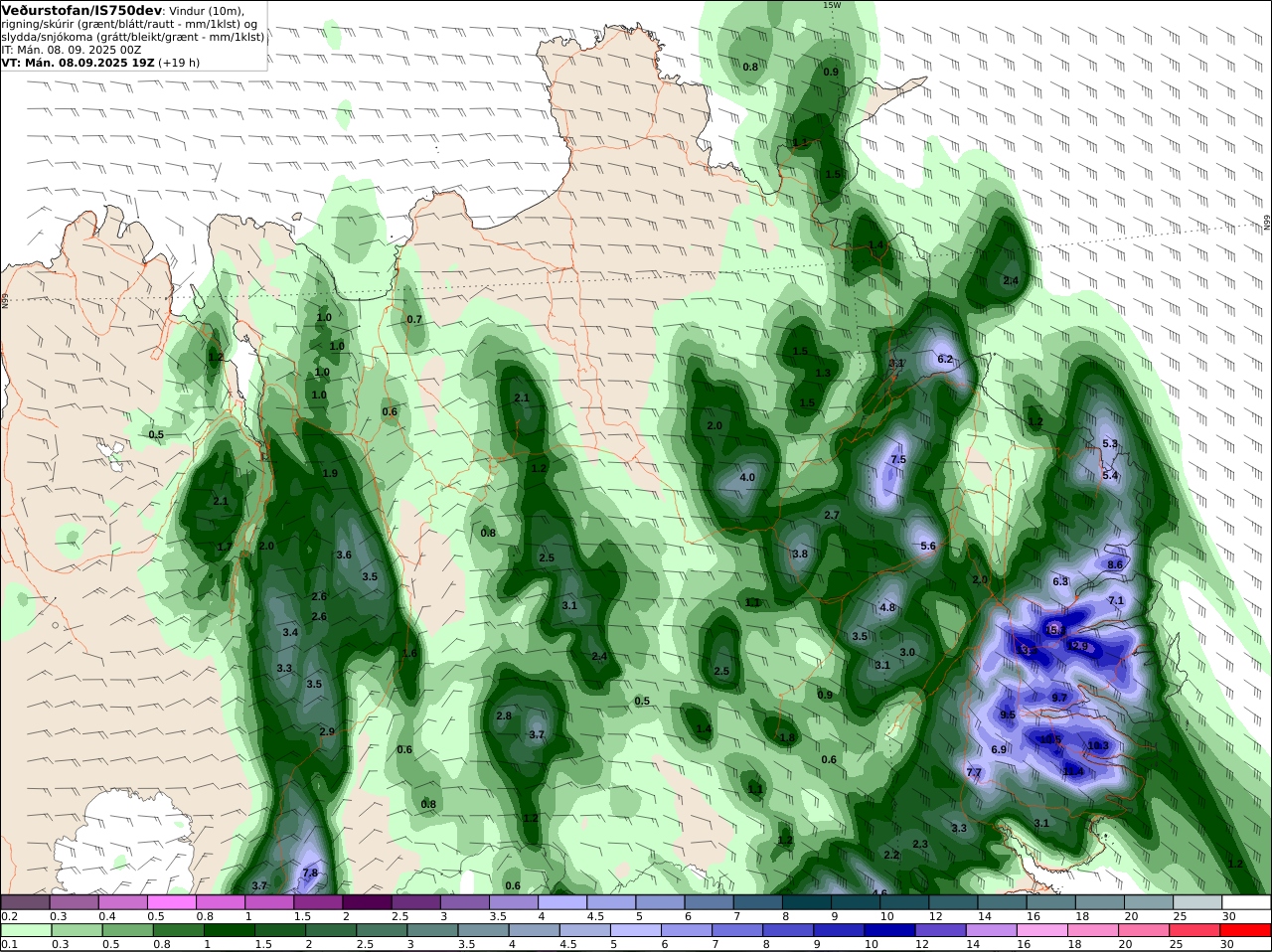
Task: Click the 7.8 precipitation value
Action: [x=310, y=873]
